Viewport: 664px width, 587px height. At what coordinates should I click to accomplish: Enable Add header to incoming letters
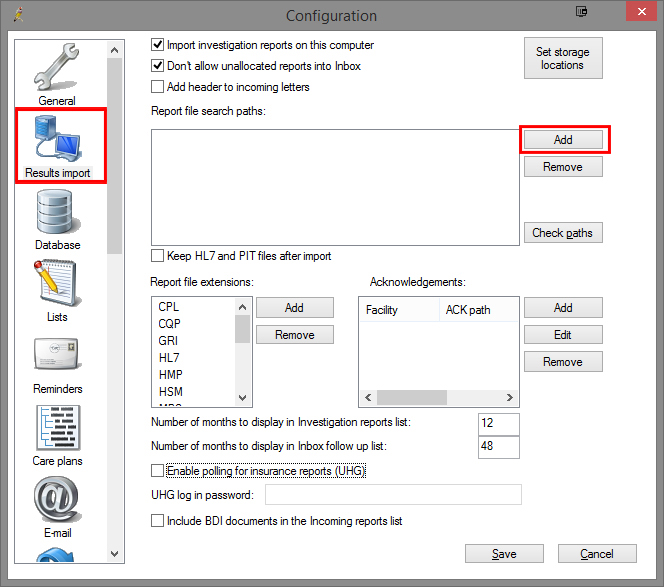pos(158,87)
